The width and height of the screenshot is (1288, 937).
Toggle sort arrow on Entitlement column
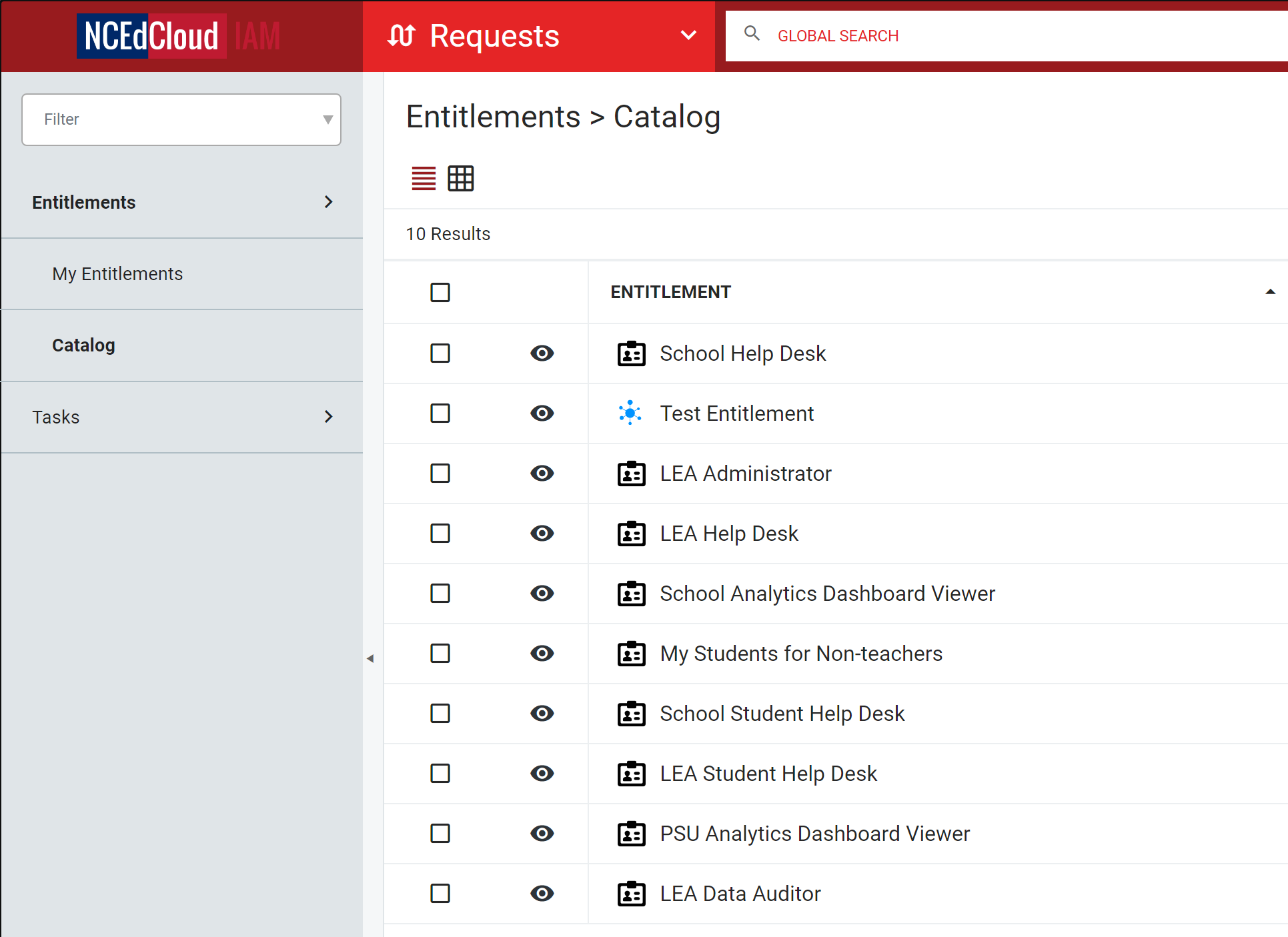1270,292
